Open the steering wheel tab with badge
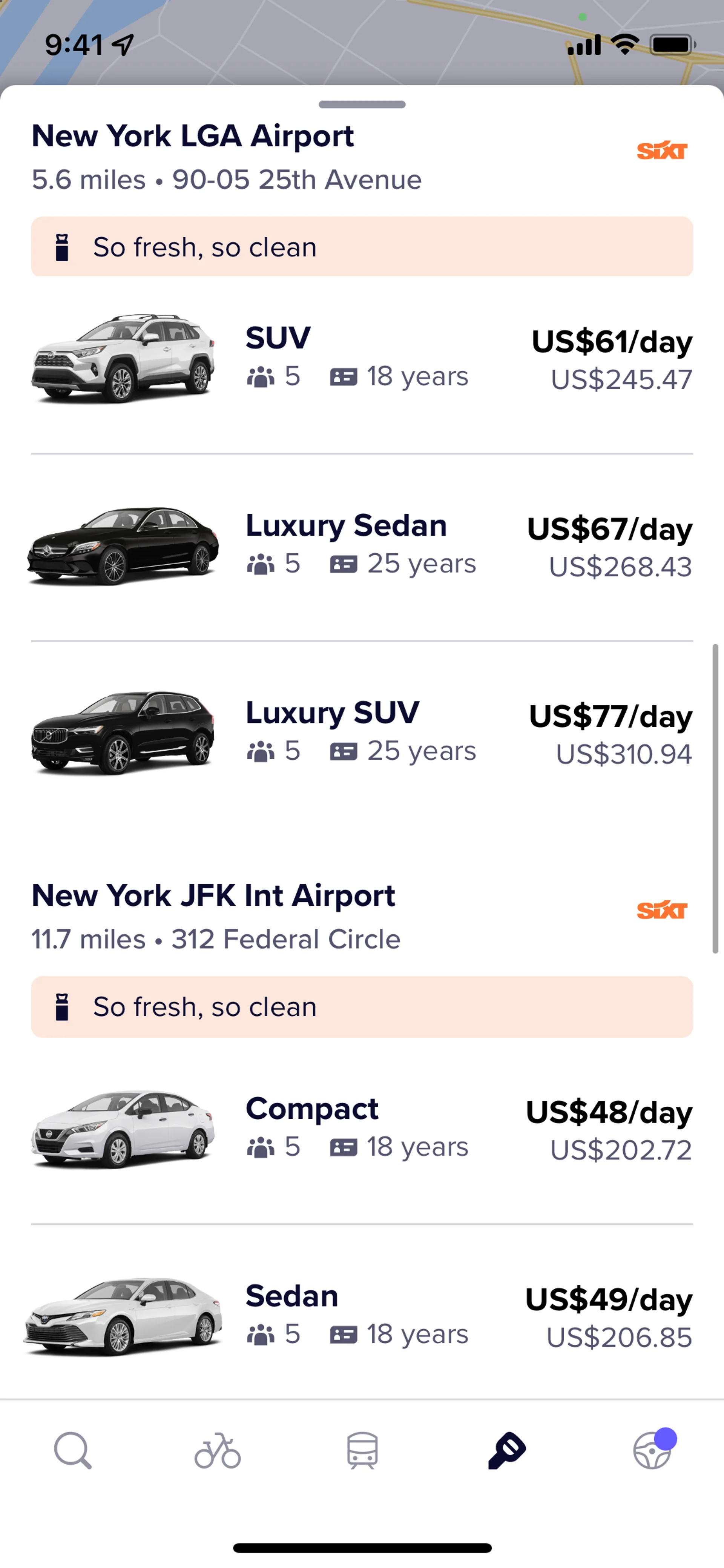Screen dimensions: 724x1568 [652, 1451]
